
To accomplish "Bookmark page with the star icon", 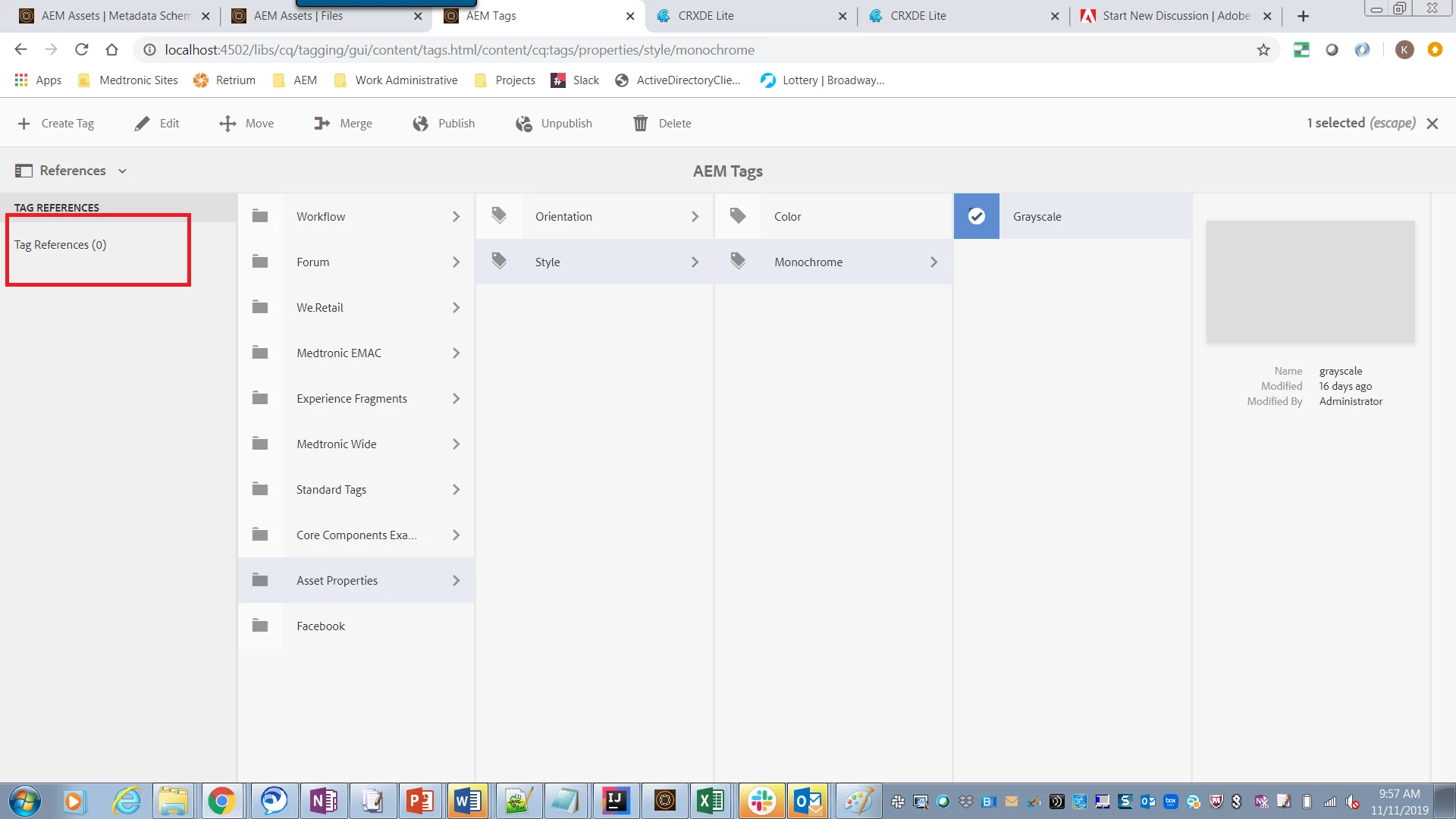I will point(1263,50).
